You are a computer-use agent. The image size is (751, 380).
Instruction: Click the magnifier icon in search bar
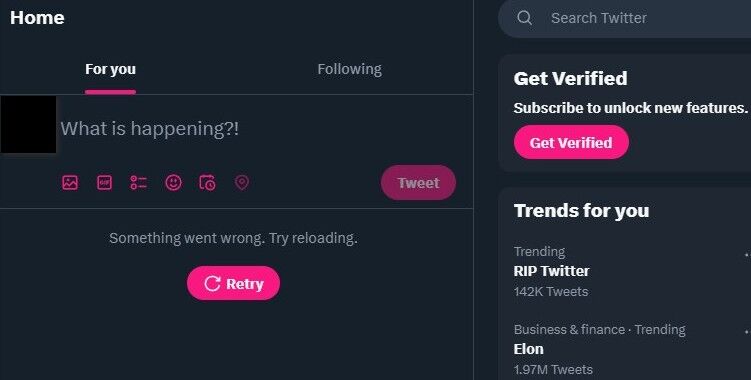pyautogui.click(x=524, y=18)
